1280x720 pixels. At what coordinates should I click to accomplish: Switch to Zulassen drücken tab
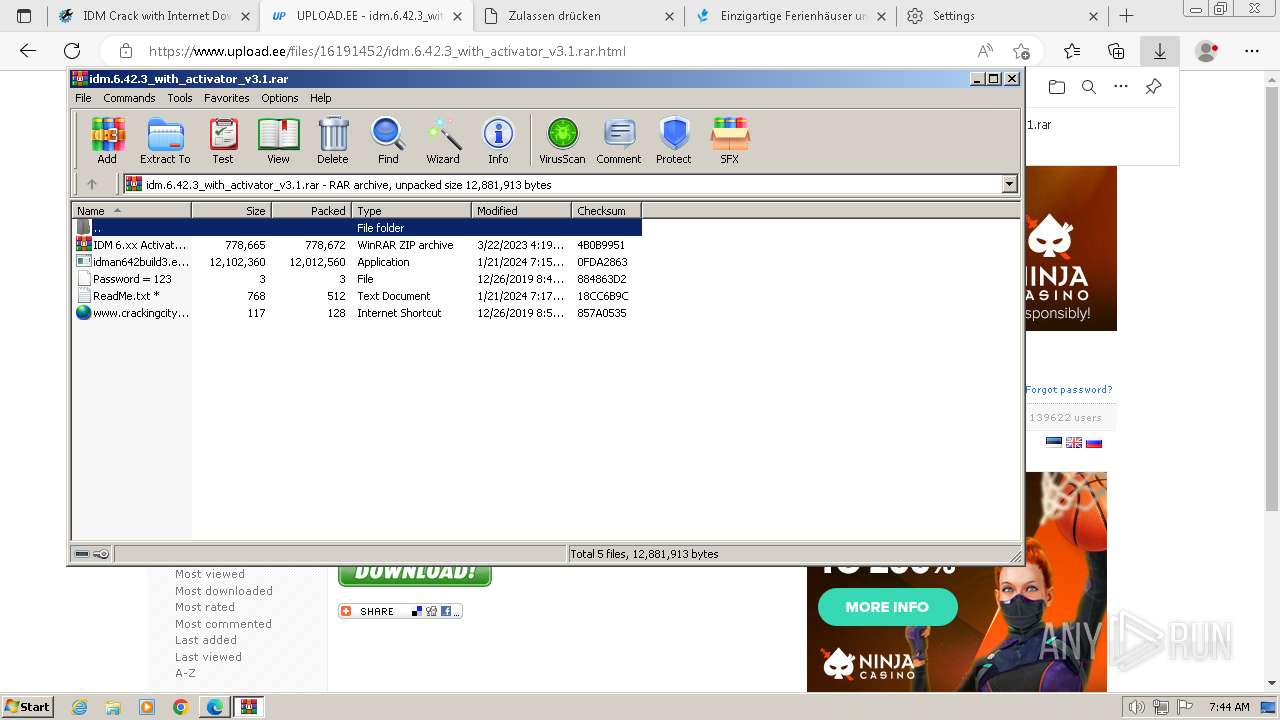coord(579,16)
